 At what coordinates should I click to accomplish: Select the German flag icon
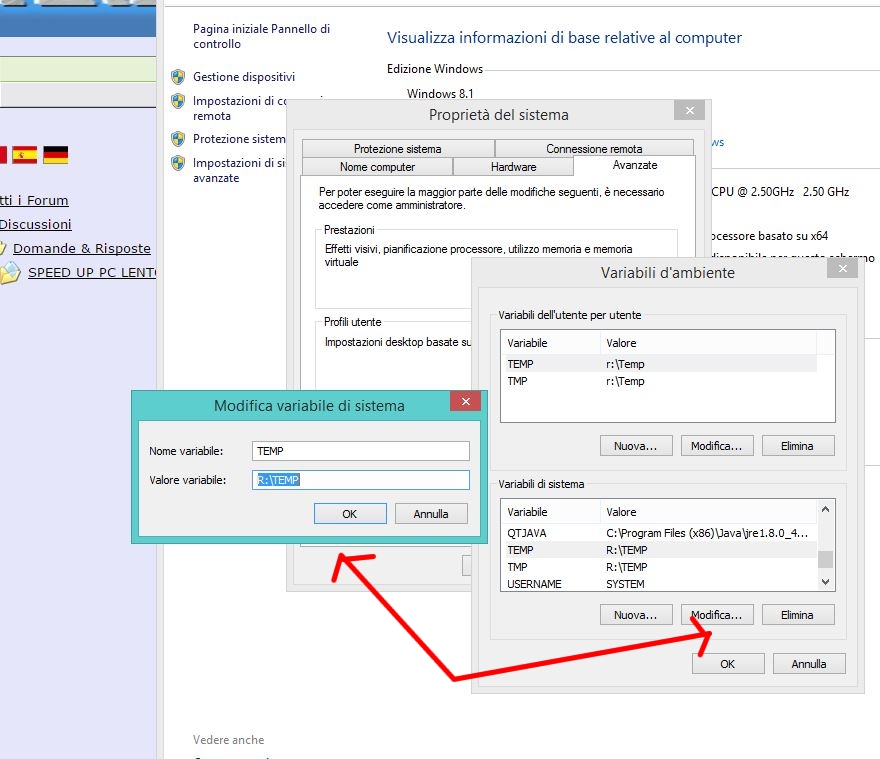tap(56, 155)
